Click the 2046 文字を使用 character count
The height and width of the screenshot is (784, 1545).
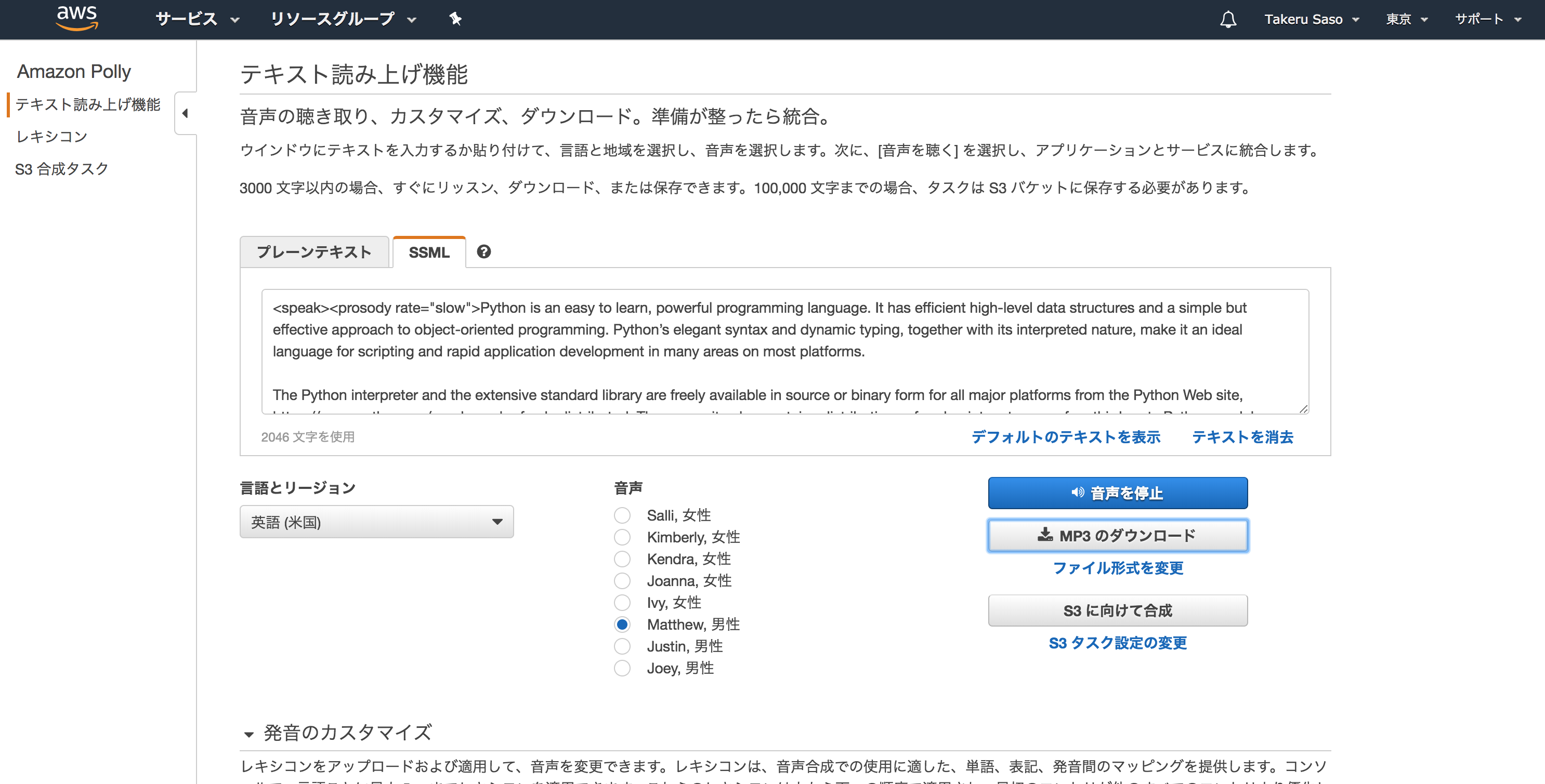point(308,437)
